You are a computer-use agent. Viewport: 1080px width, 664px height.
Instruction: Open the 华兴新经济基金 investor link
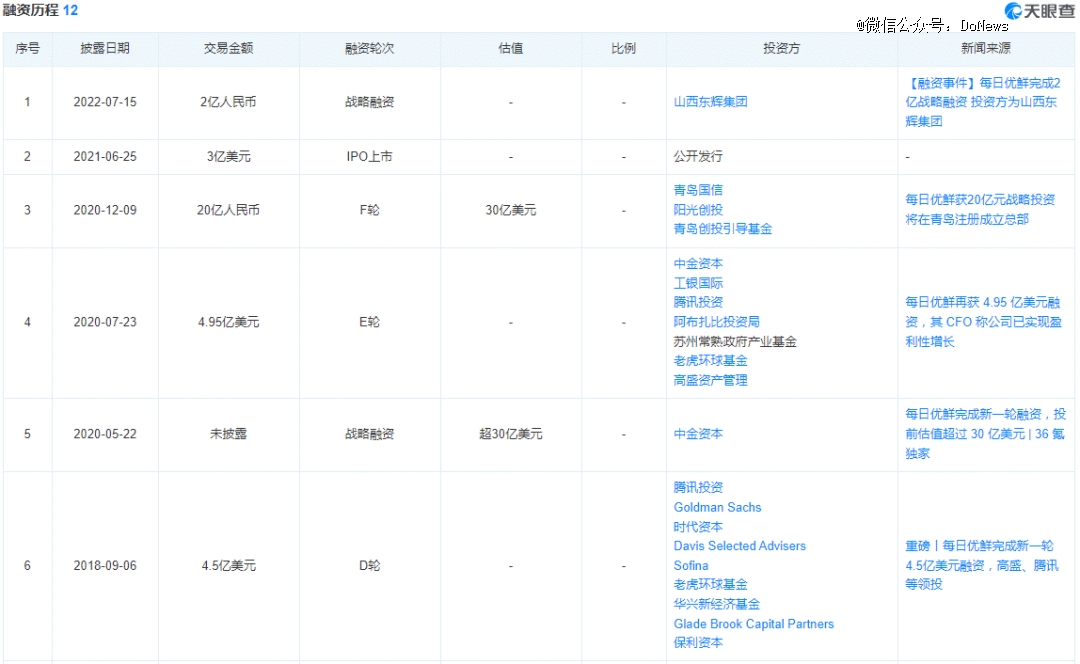coord(716,604)
